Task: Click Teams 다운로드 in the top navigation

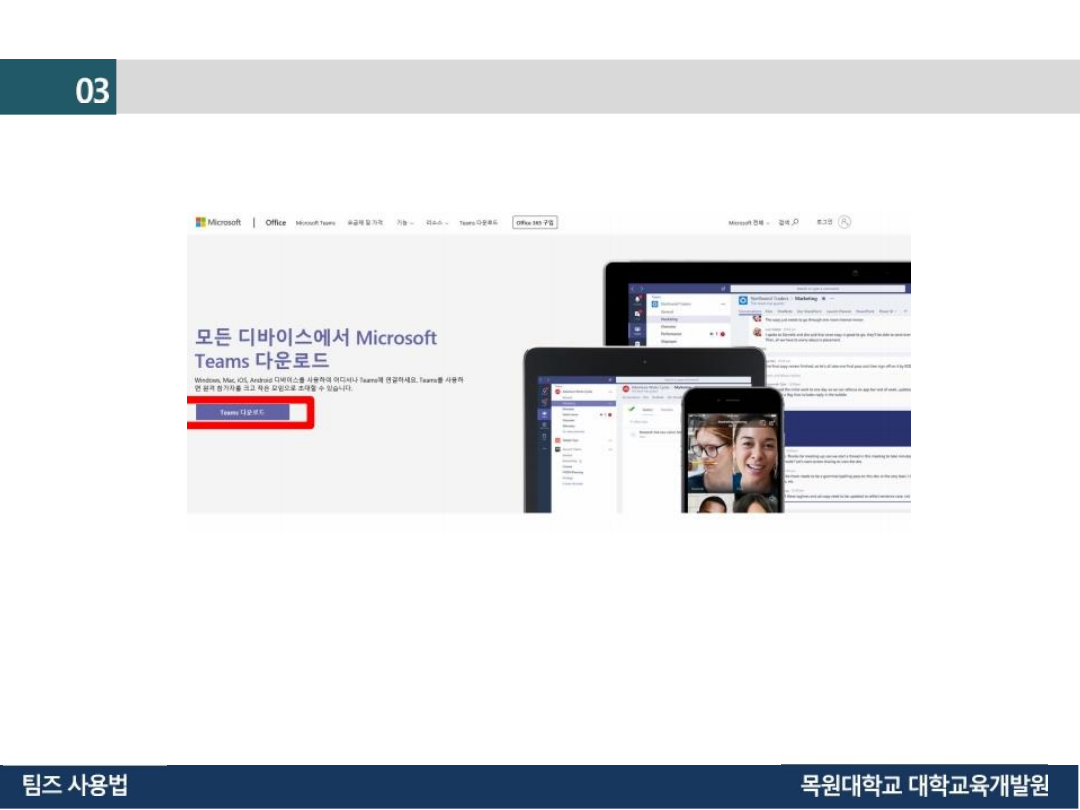Action: [x=478, y=223]
